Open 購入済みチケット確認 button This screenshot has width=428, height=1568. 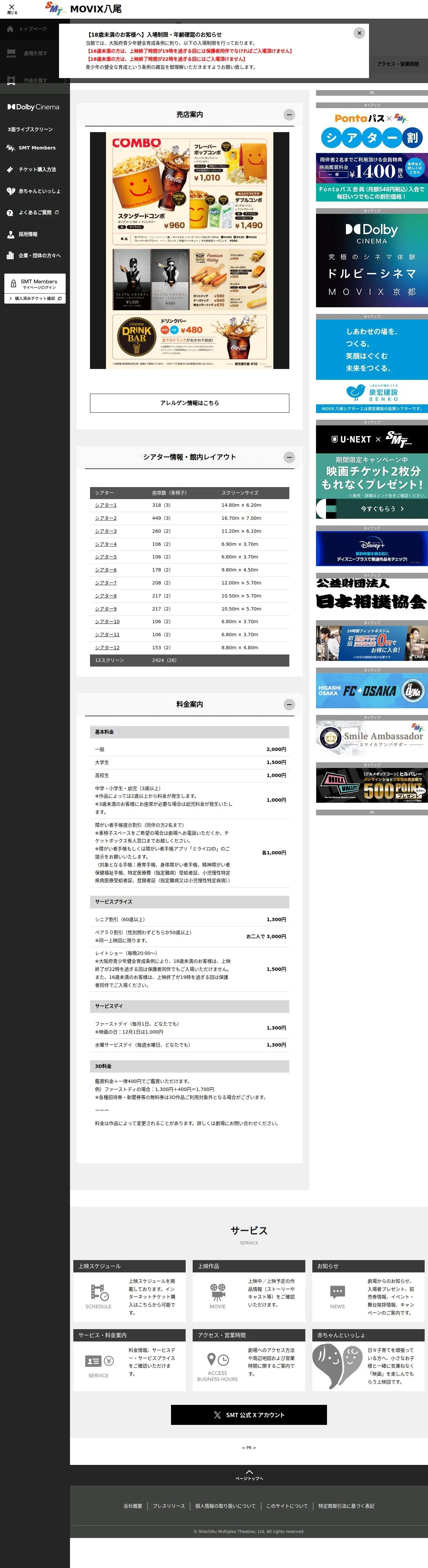(x=35, y=298)
